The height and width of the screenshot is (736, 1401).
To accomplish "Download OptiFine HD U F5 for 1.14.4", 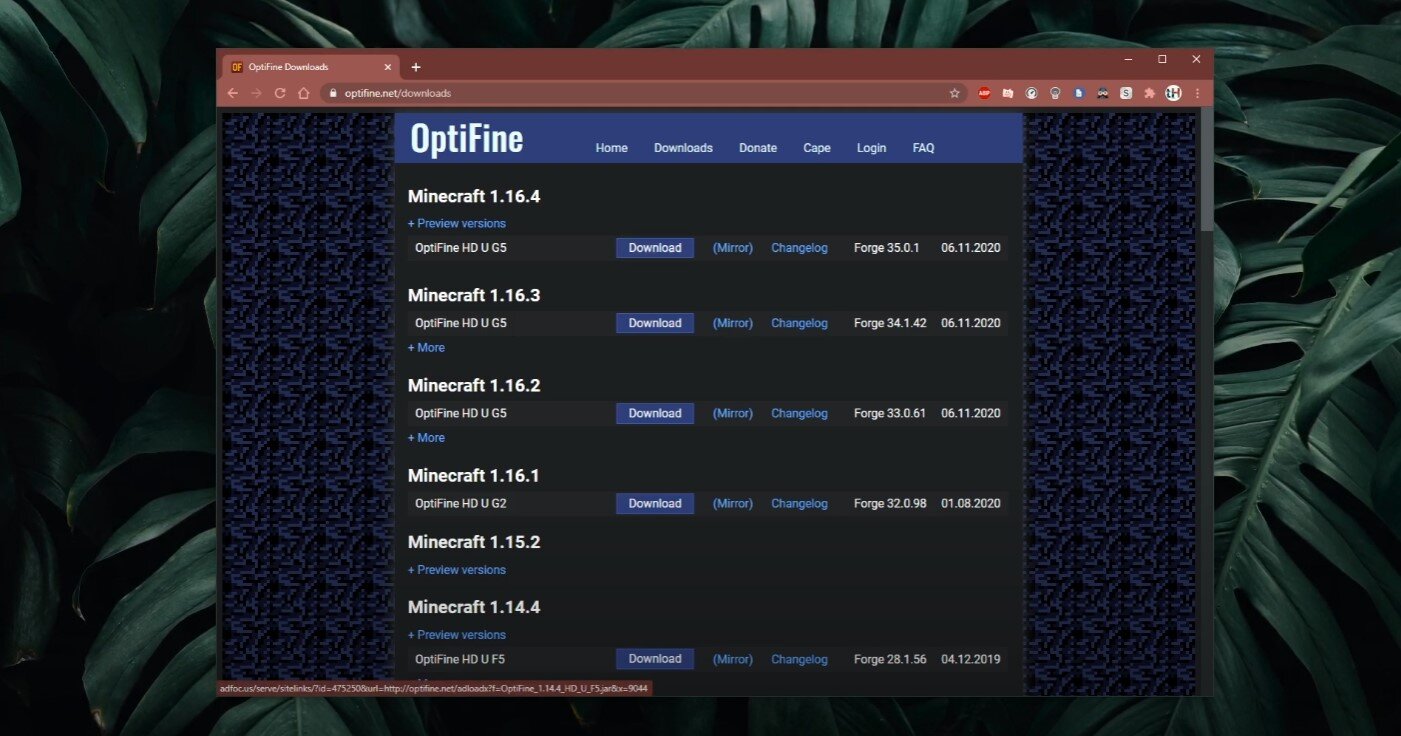I will (655, 659).
